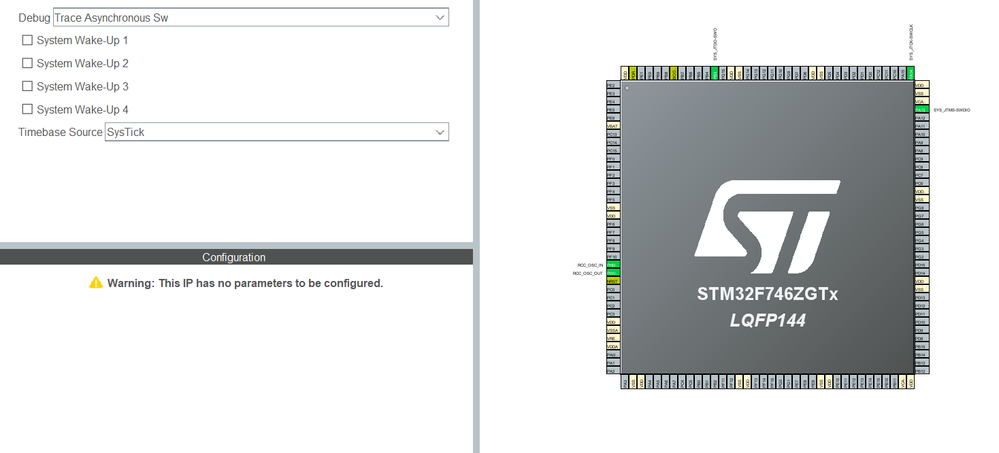The width and height of the screenshot is (999, 453).
Task: Select pin PA3 on the bottom edge
Action: click(x=625, y=382)
